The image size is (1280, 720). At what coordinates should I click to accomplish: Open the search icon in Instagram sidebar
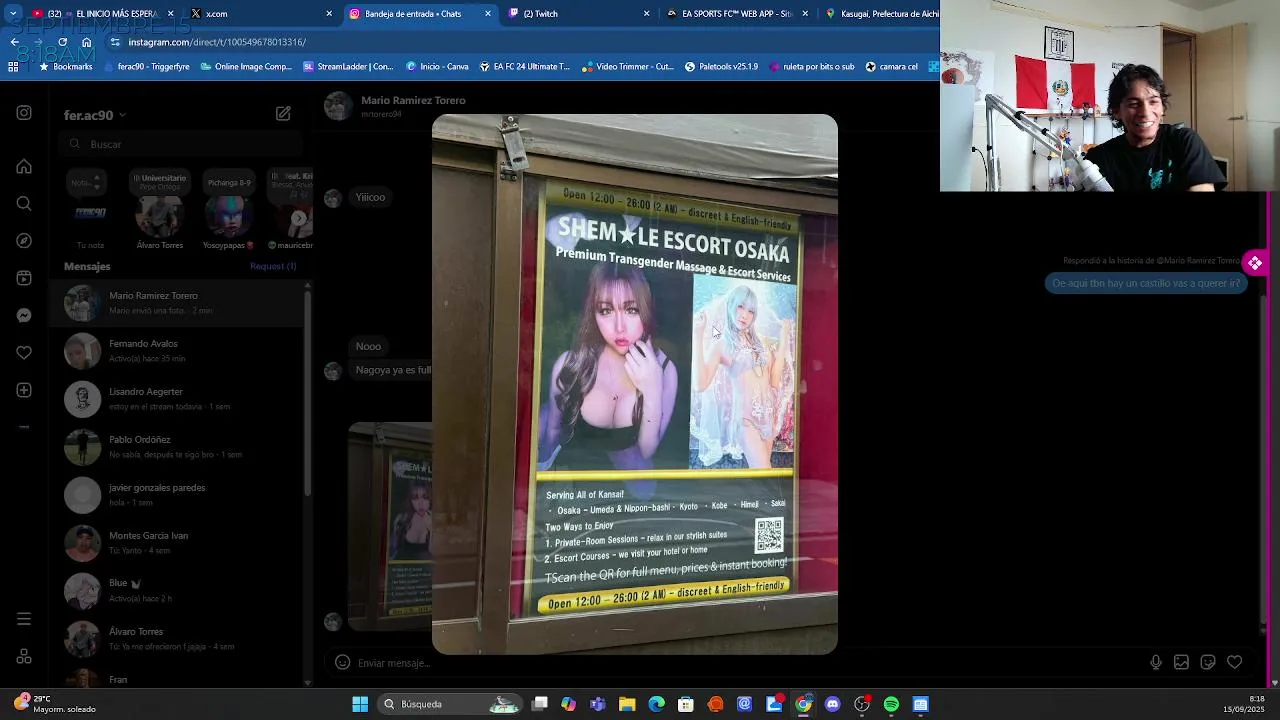pyautogui.click(x=24, y=204)
